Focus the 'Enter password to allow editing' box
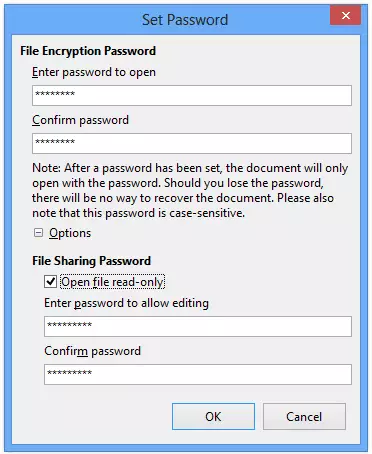This screenshot has height=454, width=372. coord(198,326)
